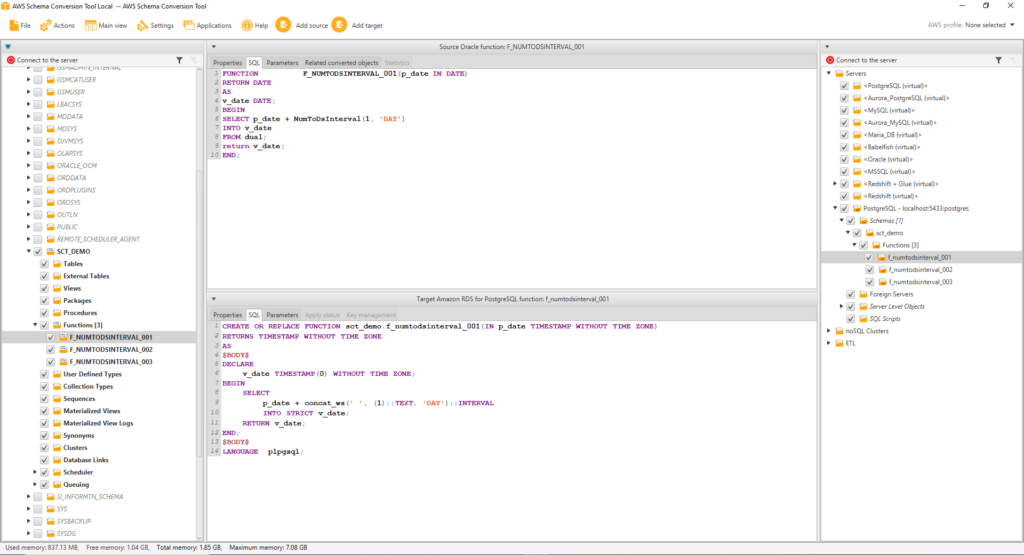Collapse the SCT_DEMO schema node

[x=27, y=252]
